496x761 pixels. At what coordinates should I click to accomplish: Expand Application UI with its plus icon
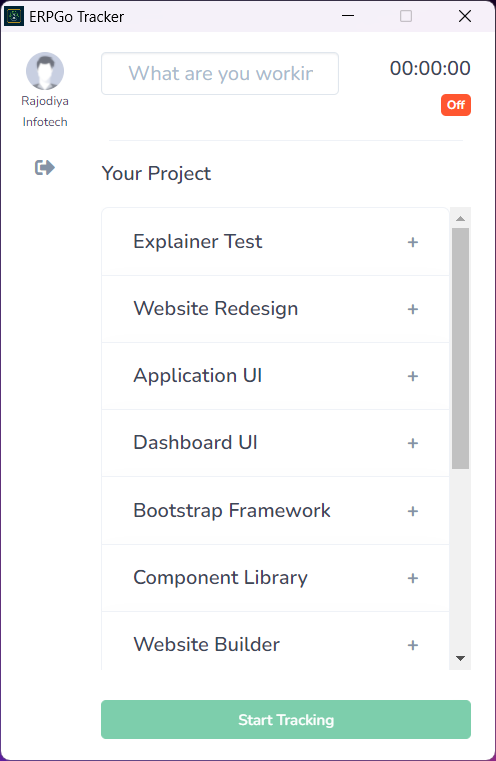pos(413,376)
